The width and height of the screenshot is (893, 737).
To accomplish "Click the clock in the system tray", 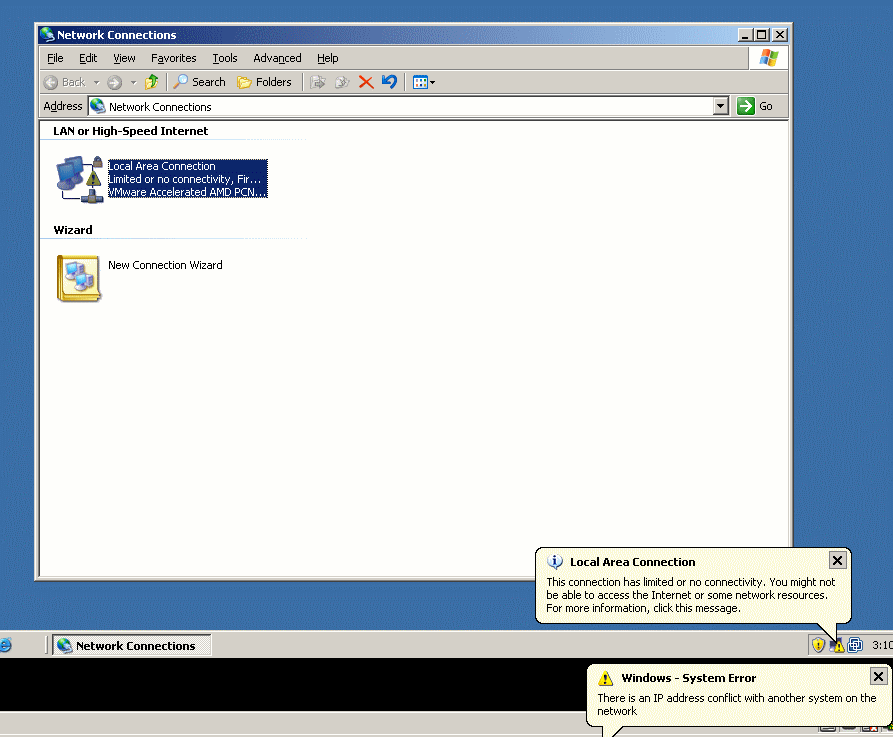I will coord(878,645).
